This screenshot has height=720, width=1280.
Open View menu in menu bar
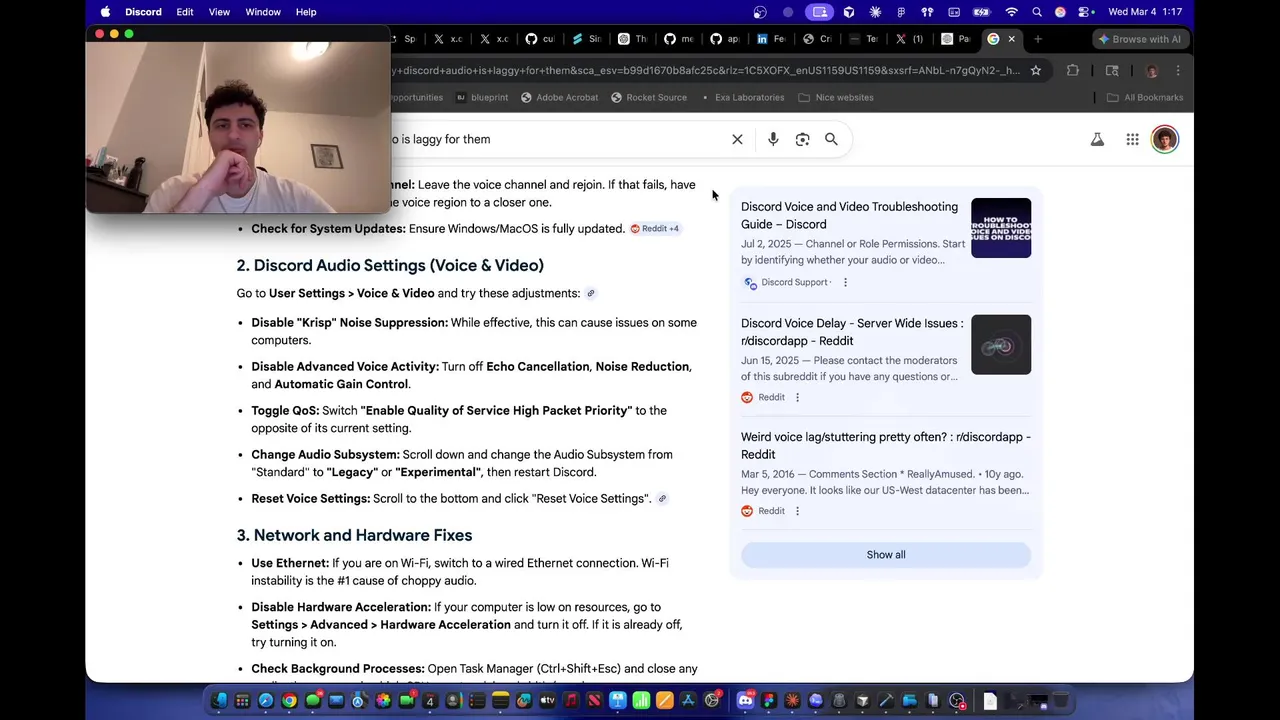(x=219, y=12)
